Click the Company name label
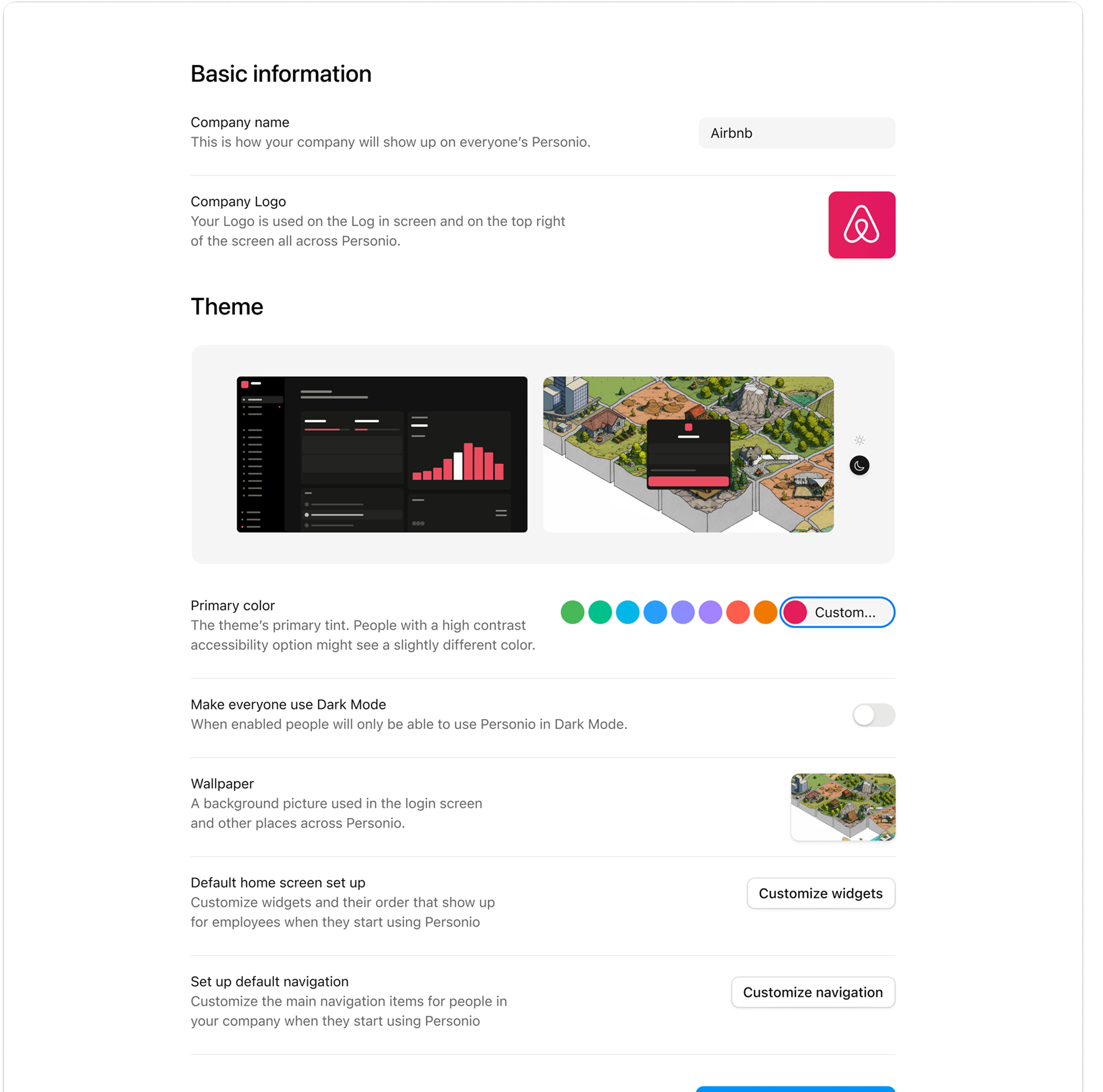 tap(240, 122)
